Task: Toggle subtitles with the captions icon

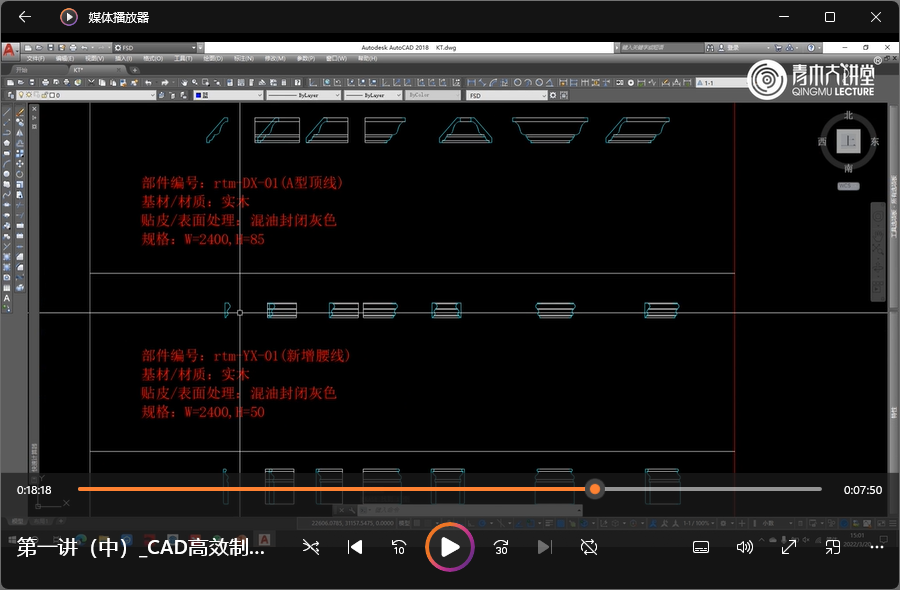Action: [x=701, y=547]
